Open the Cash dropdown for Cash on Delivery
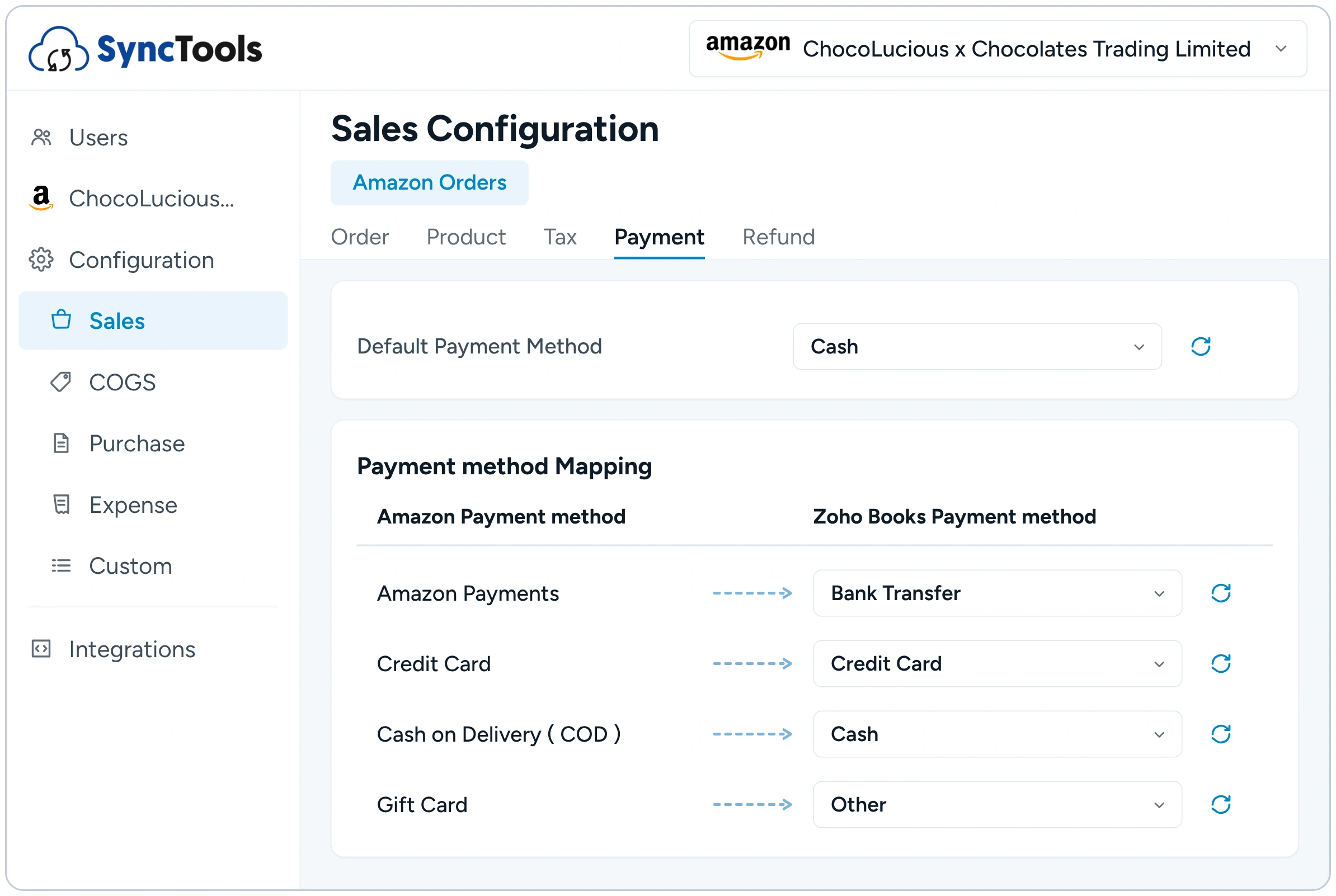 998,734
